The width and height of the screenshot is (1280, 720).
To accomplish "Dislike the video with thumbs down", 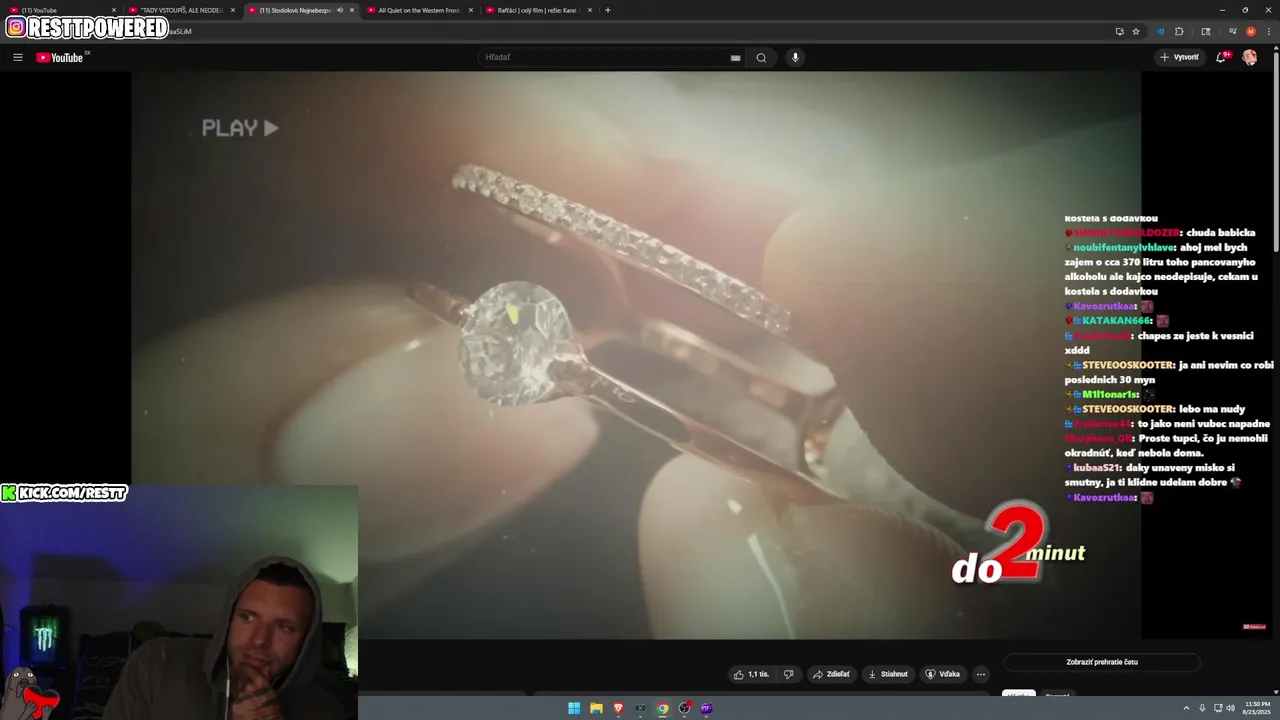I will click(x=788, y=674).
